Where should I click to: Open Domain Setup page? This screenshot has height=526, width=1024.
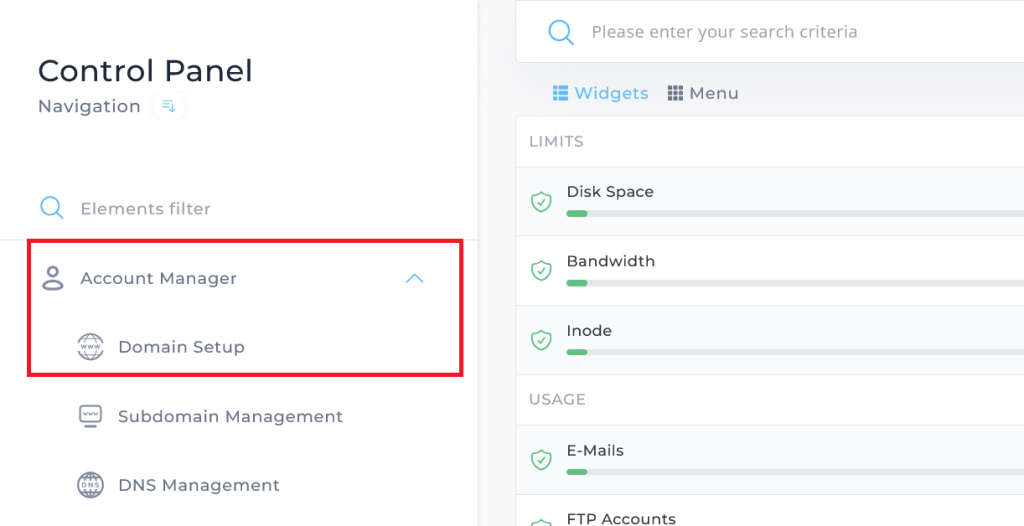tap(181, 347)
